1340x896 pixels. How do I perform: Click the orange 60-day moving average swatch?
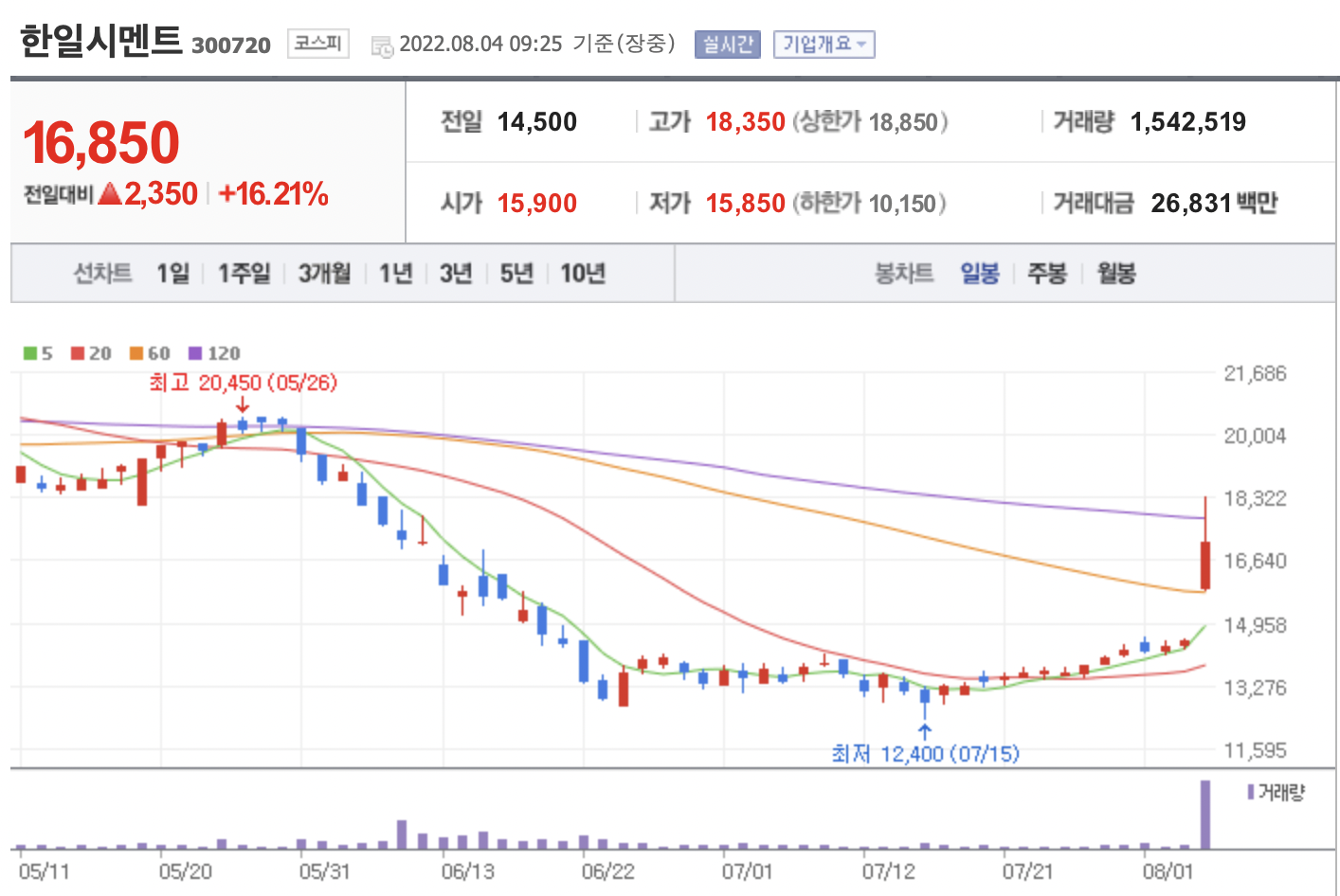click(x=136, y=353)
